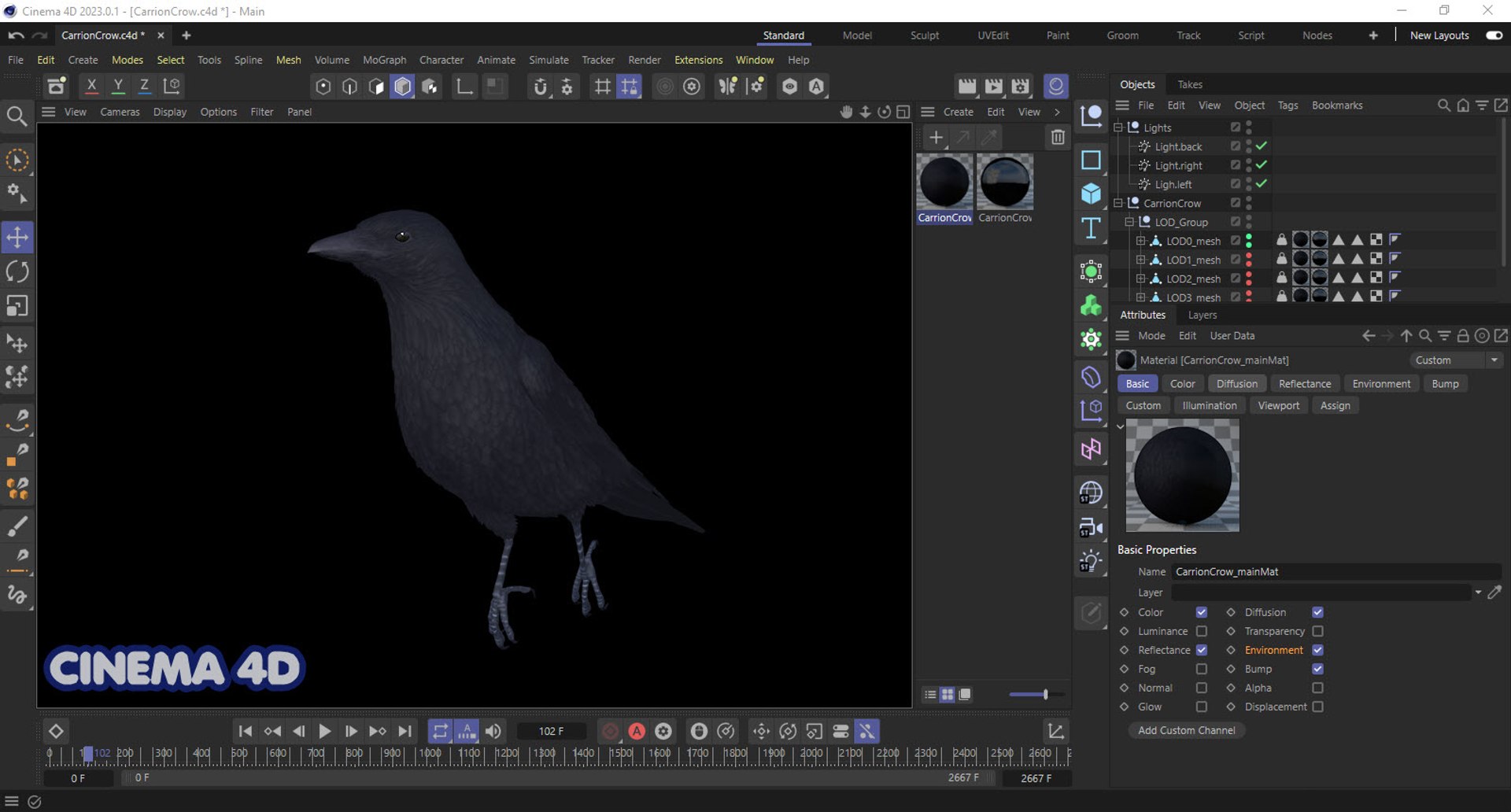The height and width of the screenshot is (812, 1511).
Task: Open the Diffusion material tab
Action: coord(1237,384)
